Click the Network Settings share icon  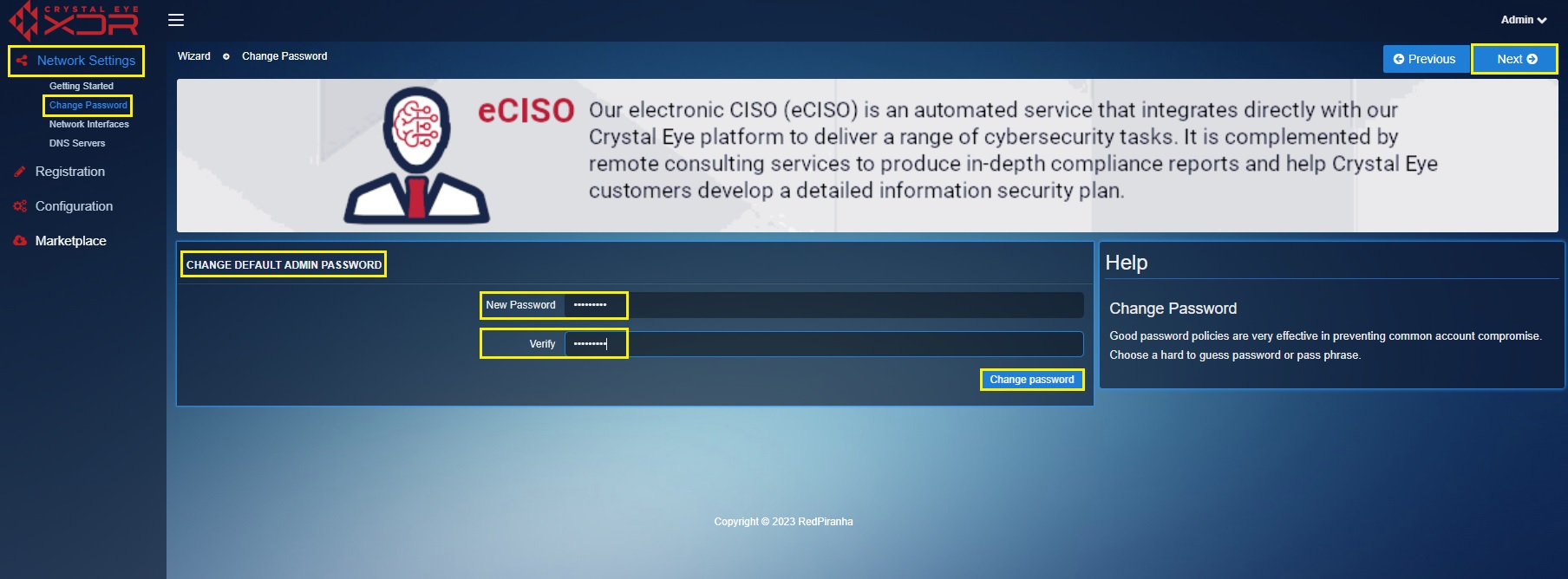tap(22, 61)
